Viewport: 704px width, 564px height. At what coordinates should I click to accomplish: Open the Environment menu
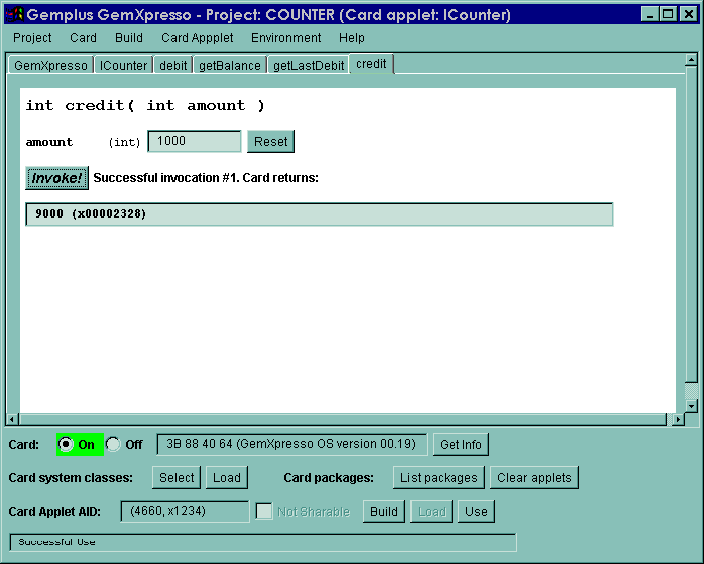pyautogui.click(x=286, y=38)
